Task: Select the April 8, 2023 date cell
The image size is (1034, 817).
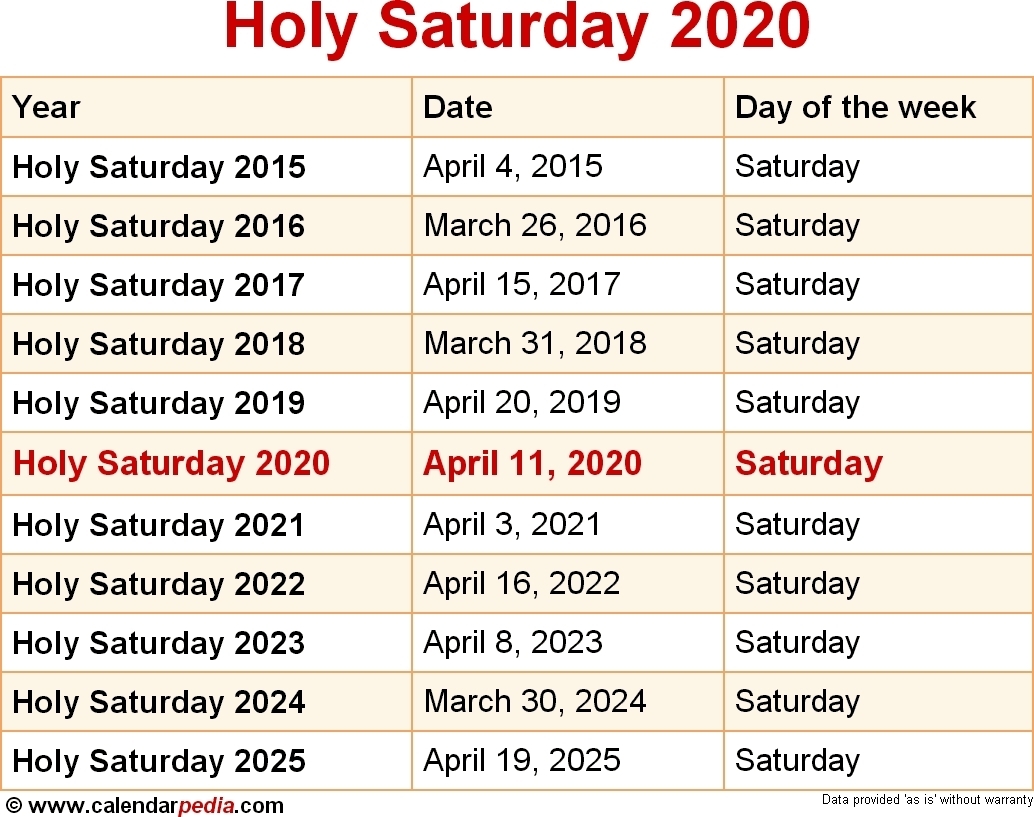Action: [513, 642]
